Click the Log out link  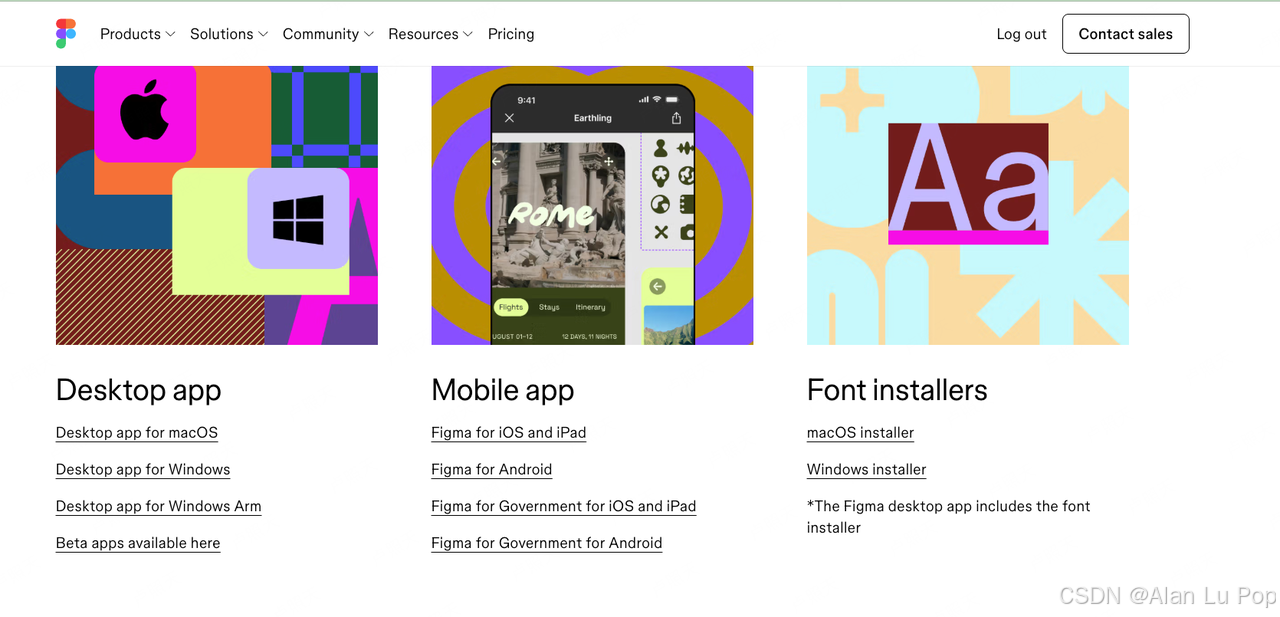coord(1021,34)
